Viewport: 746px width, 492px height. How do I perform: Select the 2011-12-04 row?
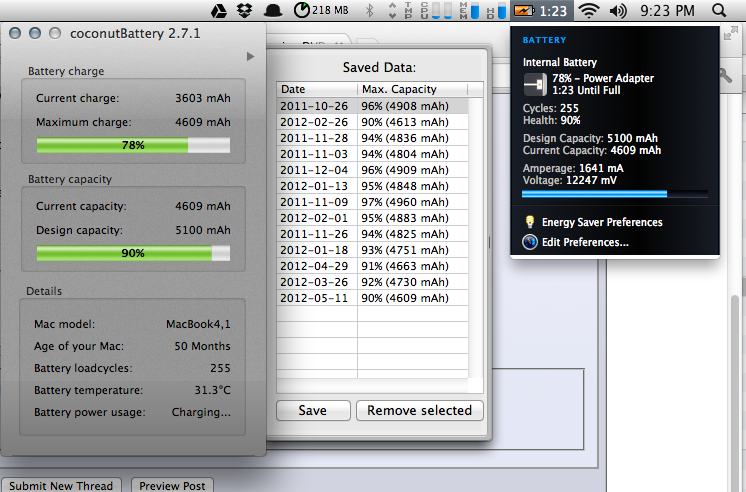(373, 170)
